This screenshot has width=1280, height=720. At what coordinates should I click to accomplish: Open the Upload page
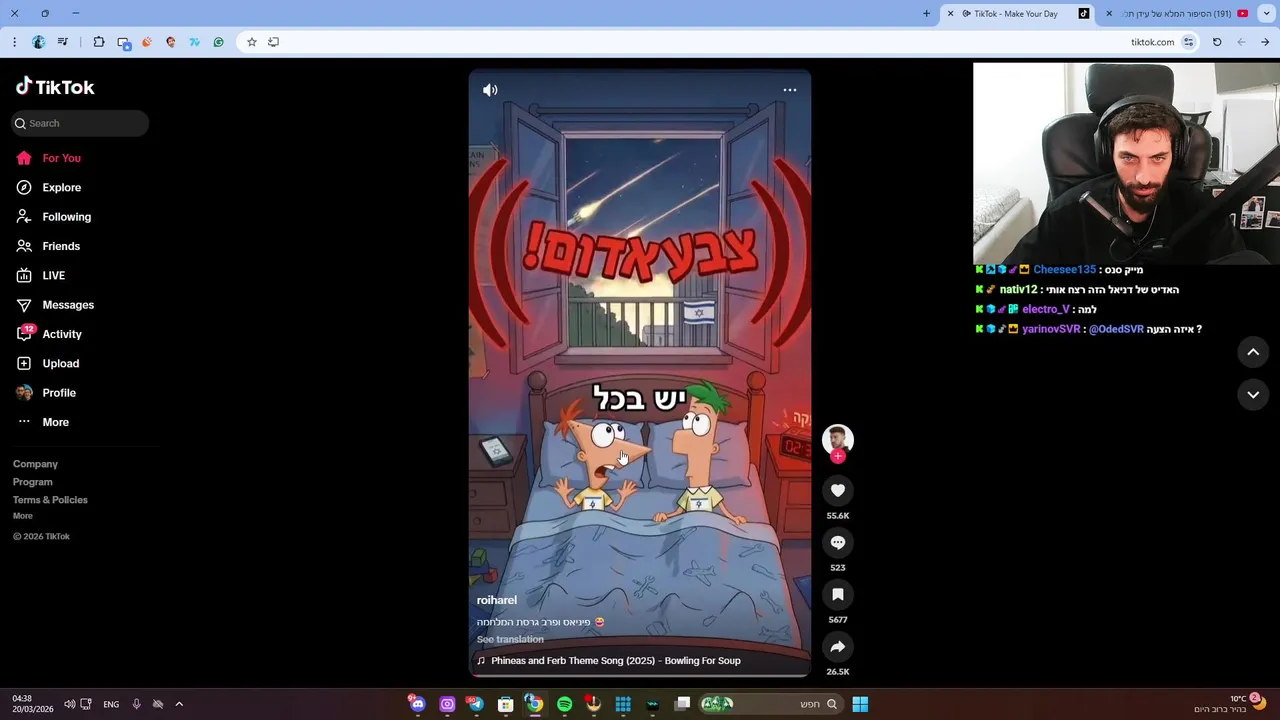point(60,363)
